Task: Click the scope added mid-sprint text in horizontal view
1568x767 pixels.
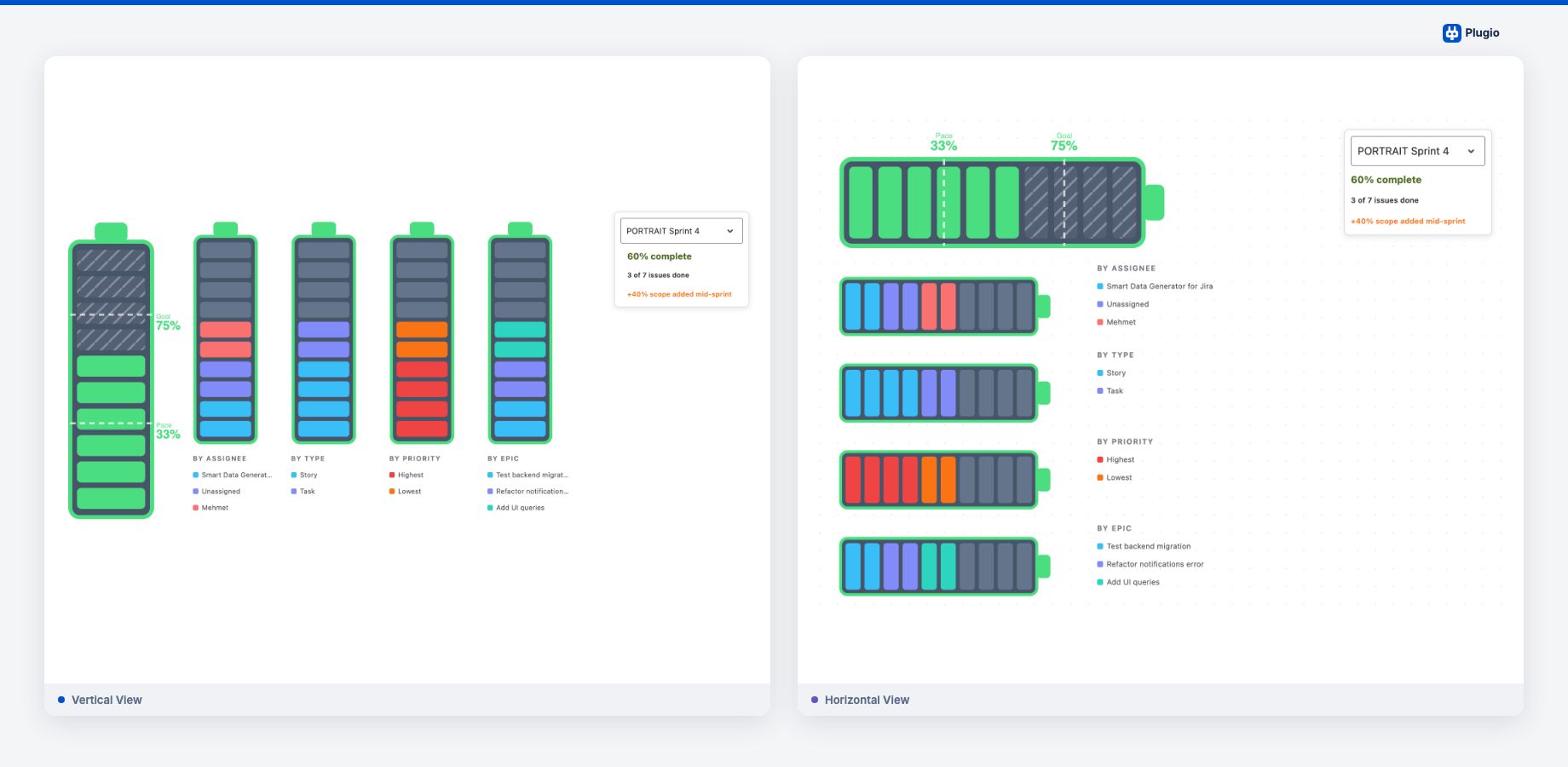Action: point(1408,222)
